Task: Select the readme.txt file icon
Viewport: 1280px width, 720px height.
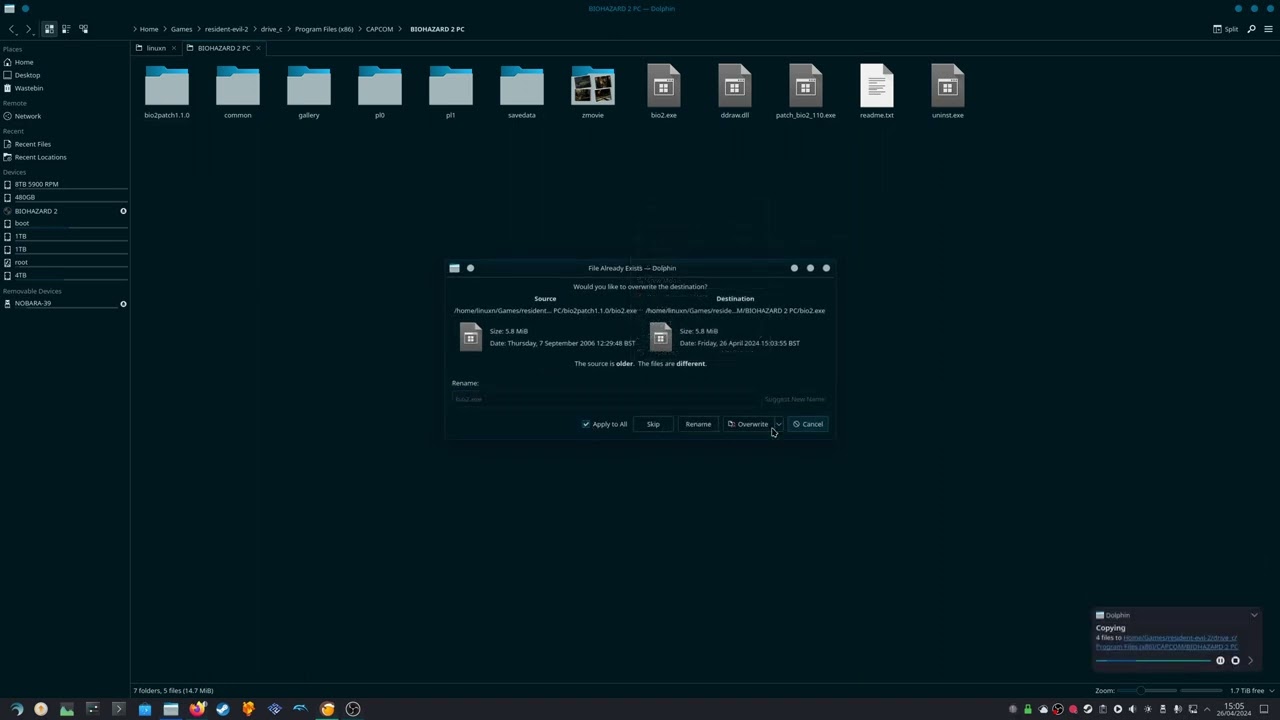Action: (876, 87)
